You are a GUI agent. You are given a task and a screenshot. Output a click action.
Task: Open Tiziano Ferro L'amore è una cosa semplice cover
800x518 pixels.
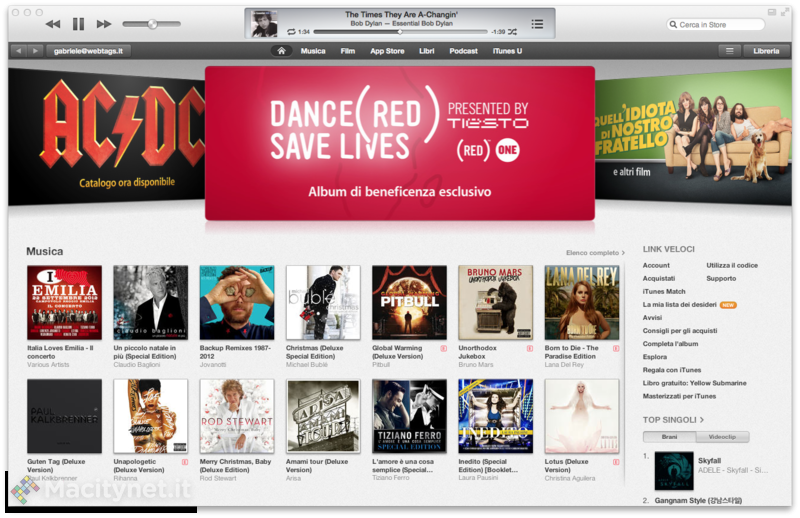pyautogui.click(x=409, y=416)
